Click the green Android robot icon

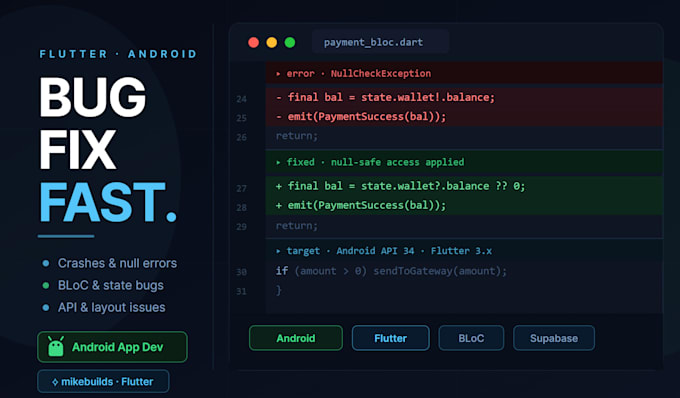[56, 346]
